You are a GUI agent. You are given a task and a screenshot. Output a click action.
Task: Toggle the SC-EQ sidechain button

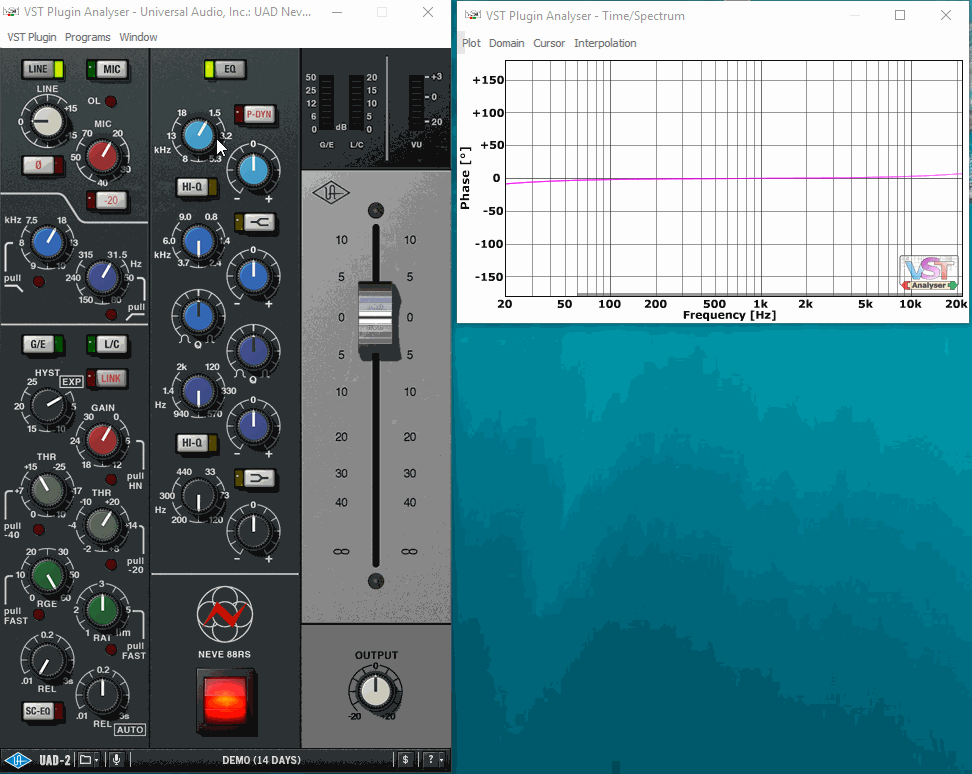43,711
